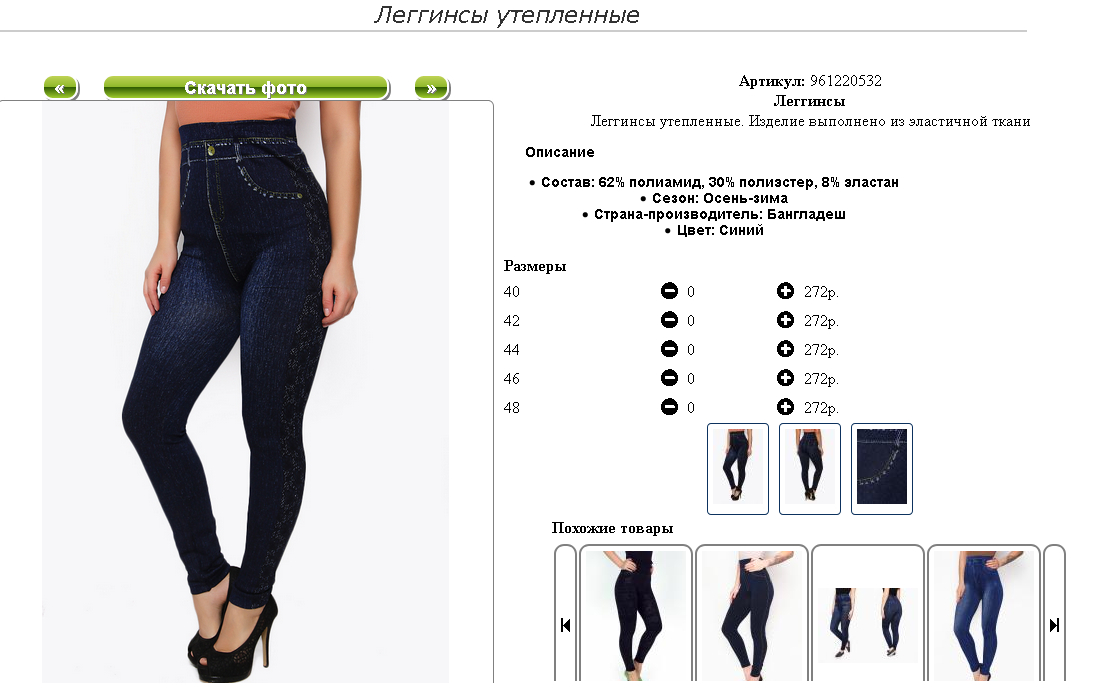Open the bright blue leggings similar product
This screenshot has width=1100, height=683.
984,614
